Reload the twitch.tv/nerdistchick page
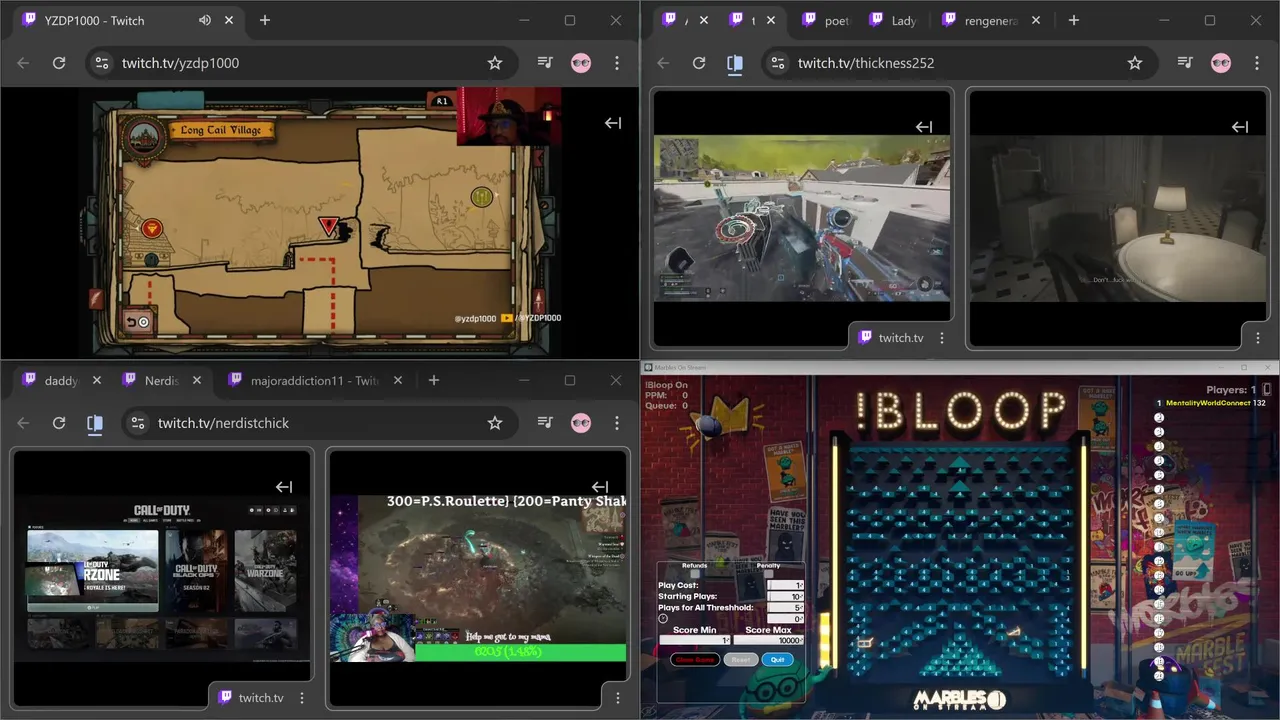This screenshot has height=720, width=1280. point(59,423)
